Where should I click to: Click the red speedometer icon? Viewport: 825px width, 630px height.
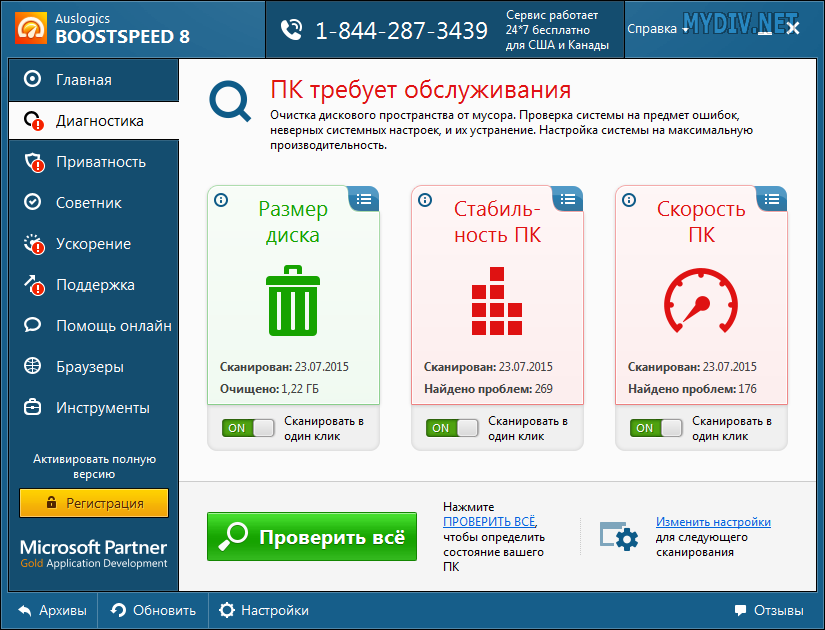701,301
